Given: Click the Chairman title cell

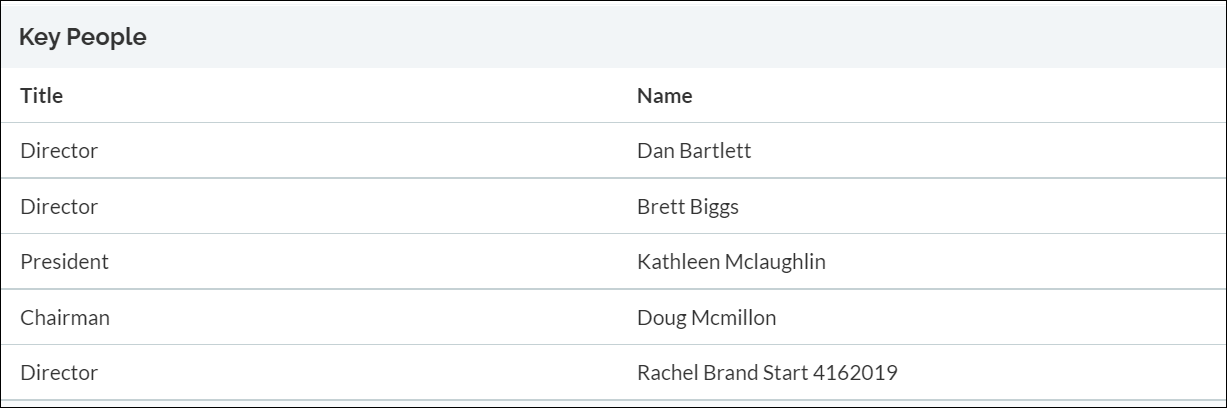Looking at the screenshot, I should 65,318.
